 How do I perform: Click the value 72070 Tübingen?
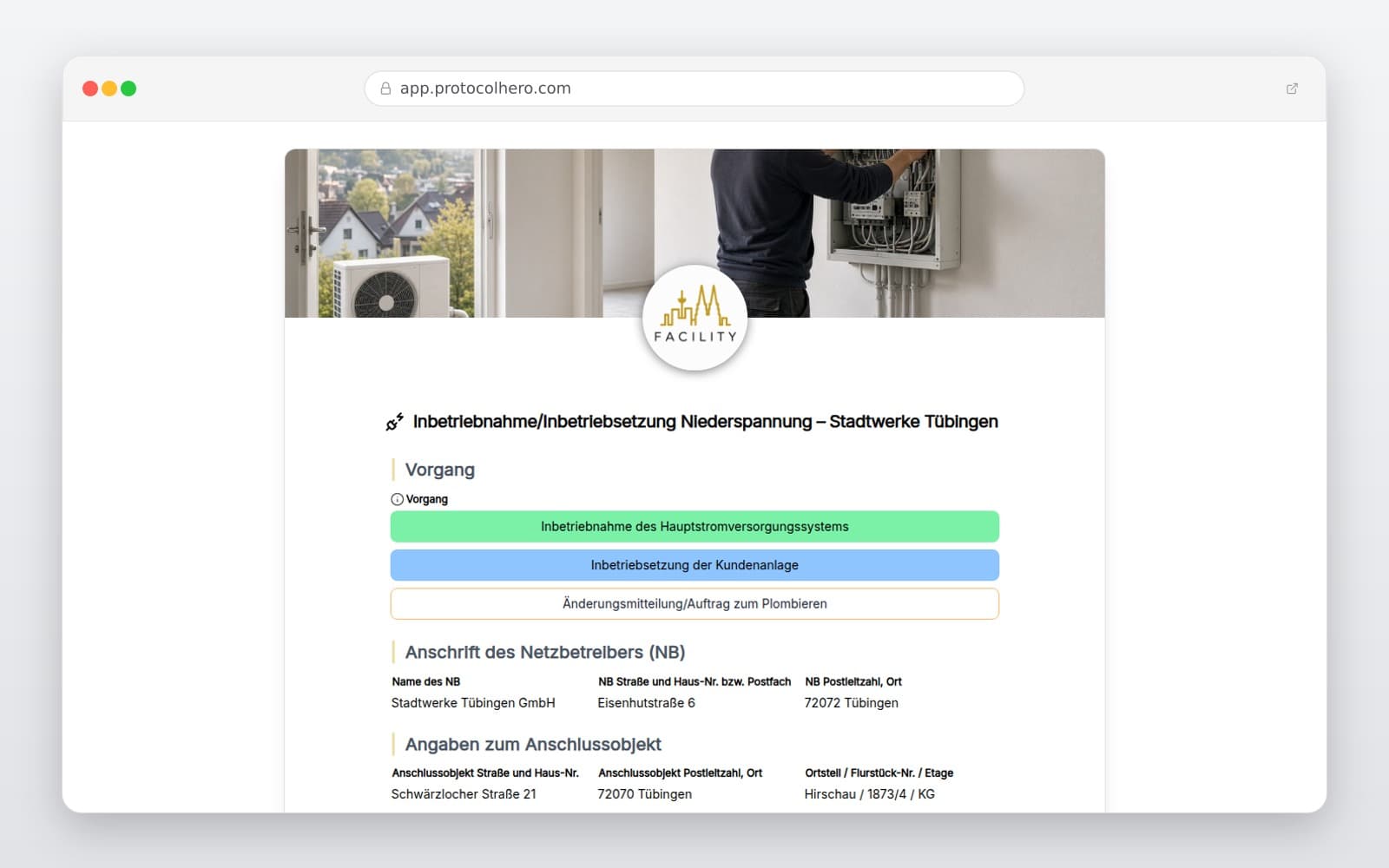(644, 794)
